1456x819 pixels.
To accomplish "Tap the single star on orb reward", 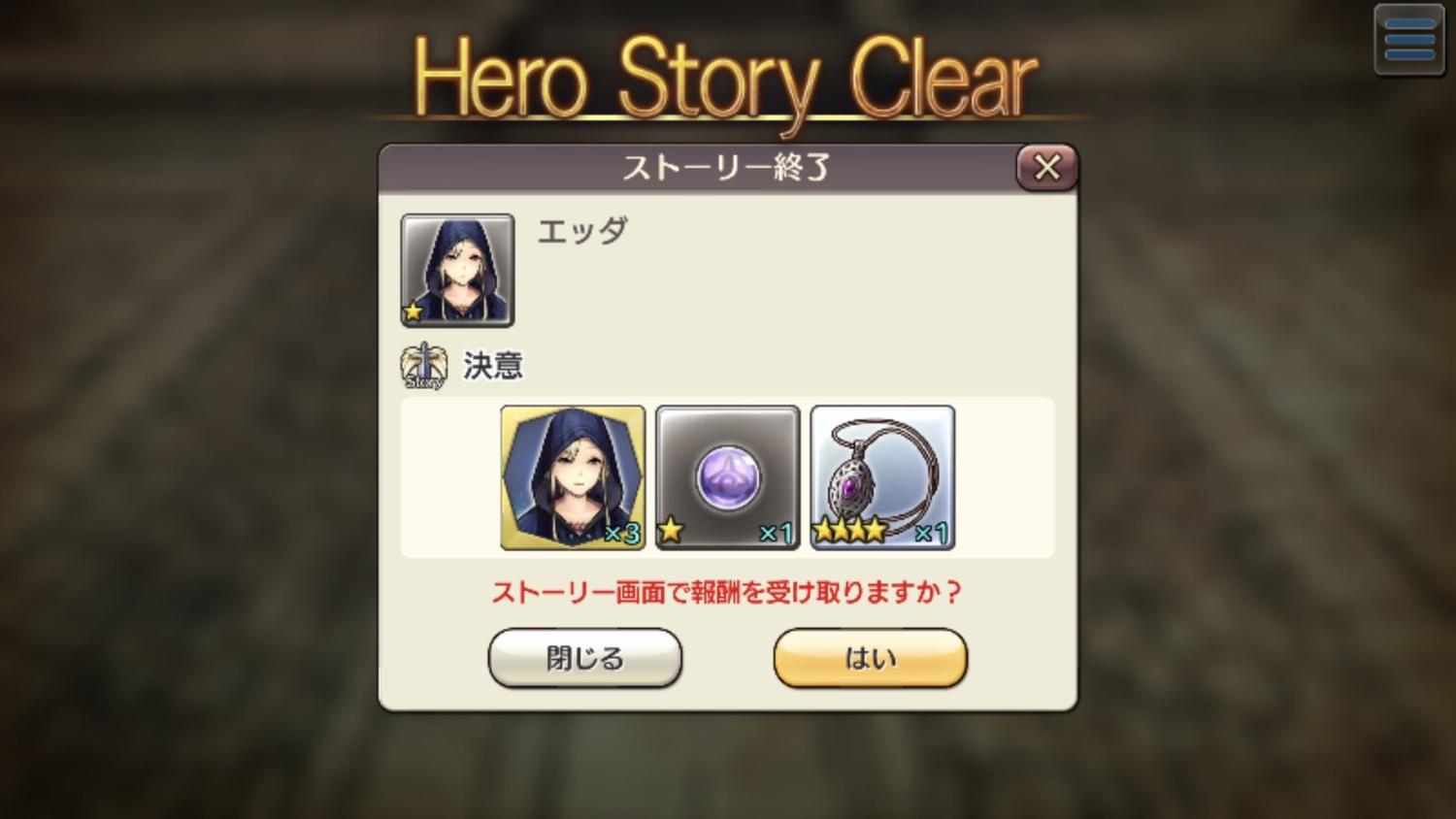I will pyautogui.click(x=671, y=531).
